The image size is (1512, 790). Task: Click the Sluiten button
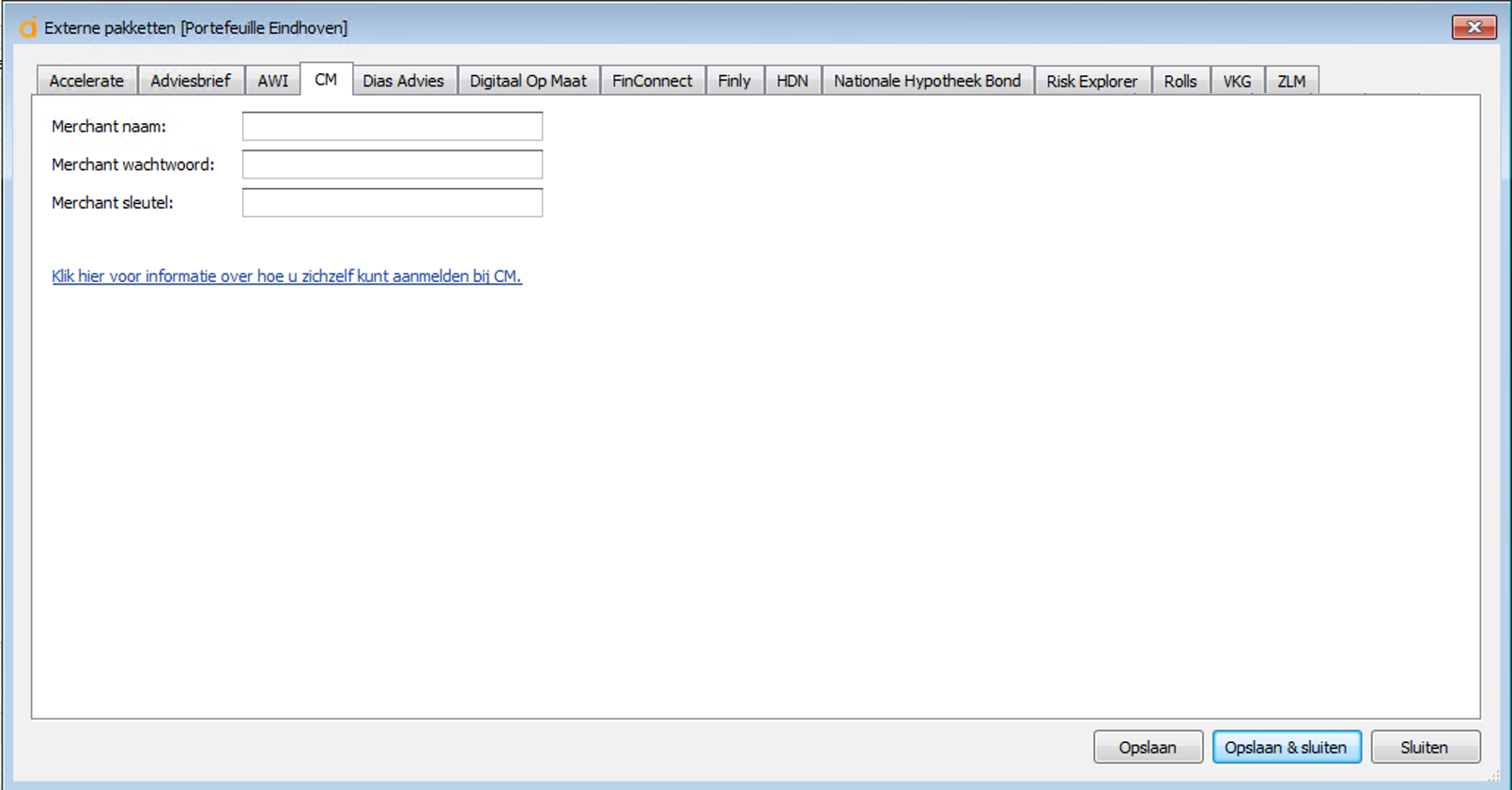click(x=1426, y=747)
